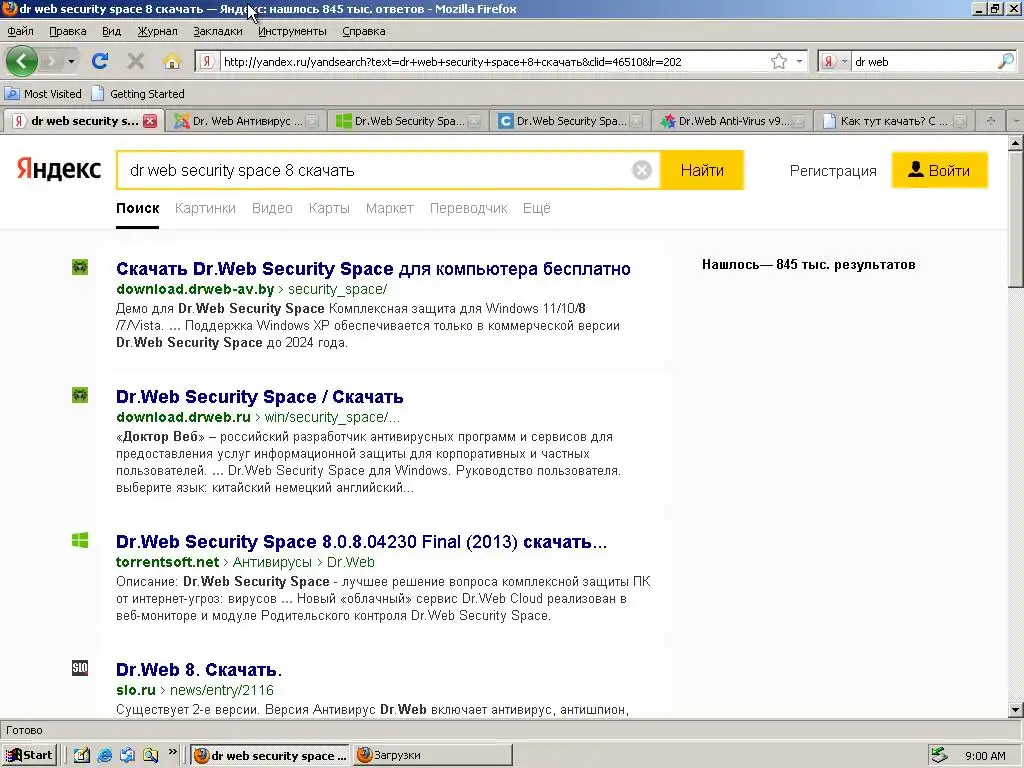
Task: Open the 'Dr.Web Security Space 8.0.8.04230 Final' result
Action: tap(361, 542)
